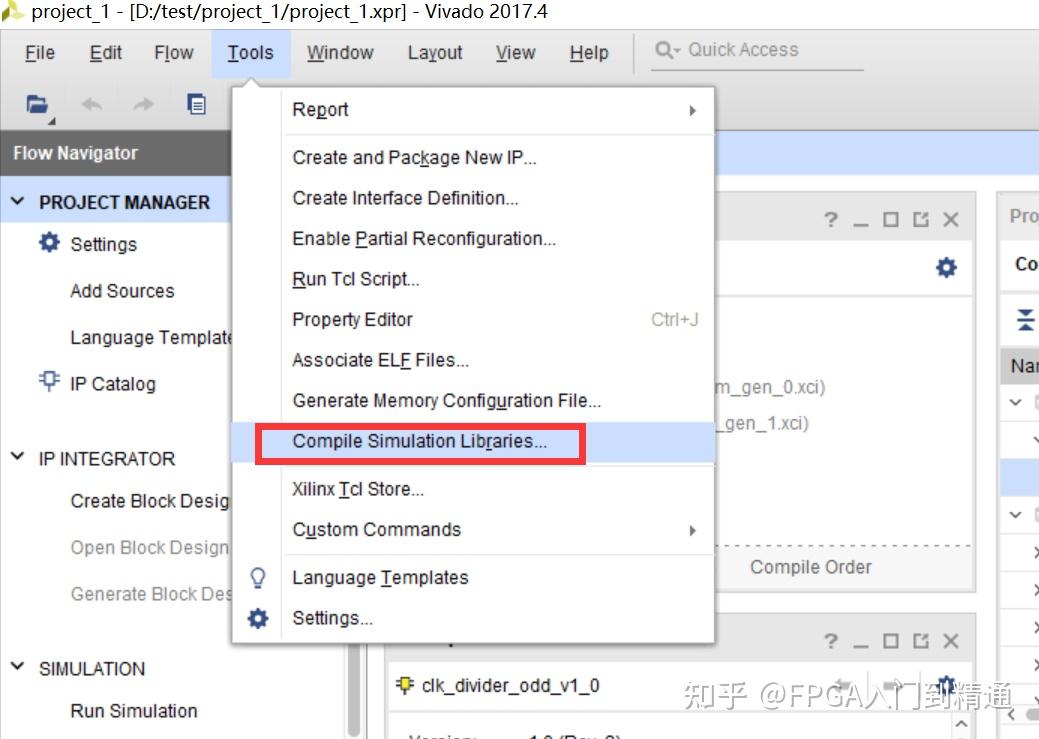
Task: Open Xilinx Tcl Store
Action: [x=473, y=489]
